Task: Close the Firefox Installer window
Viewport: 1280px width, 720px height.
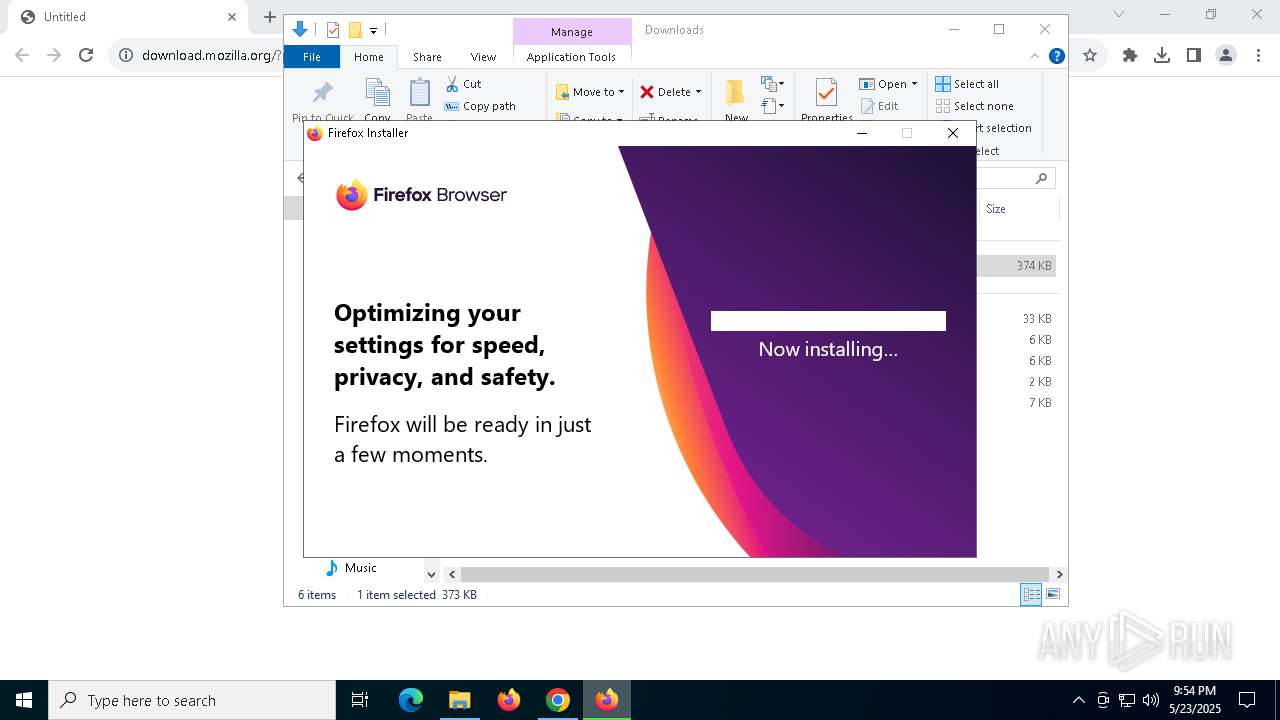Action: (x=953, y=133)
